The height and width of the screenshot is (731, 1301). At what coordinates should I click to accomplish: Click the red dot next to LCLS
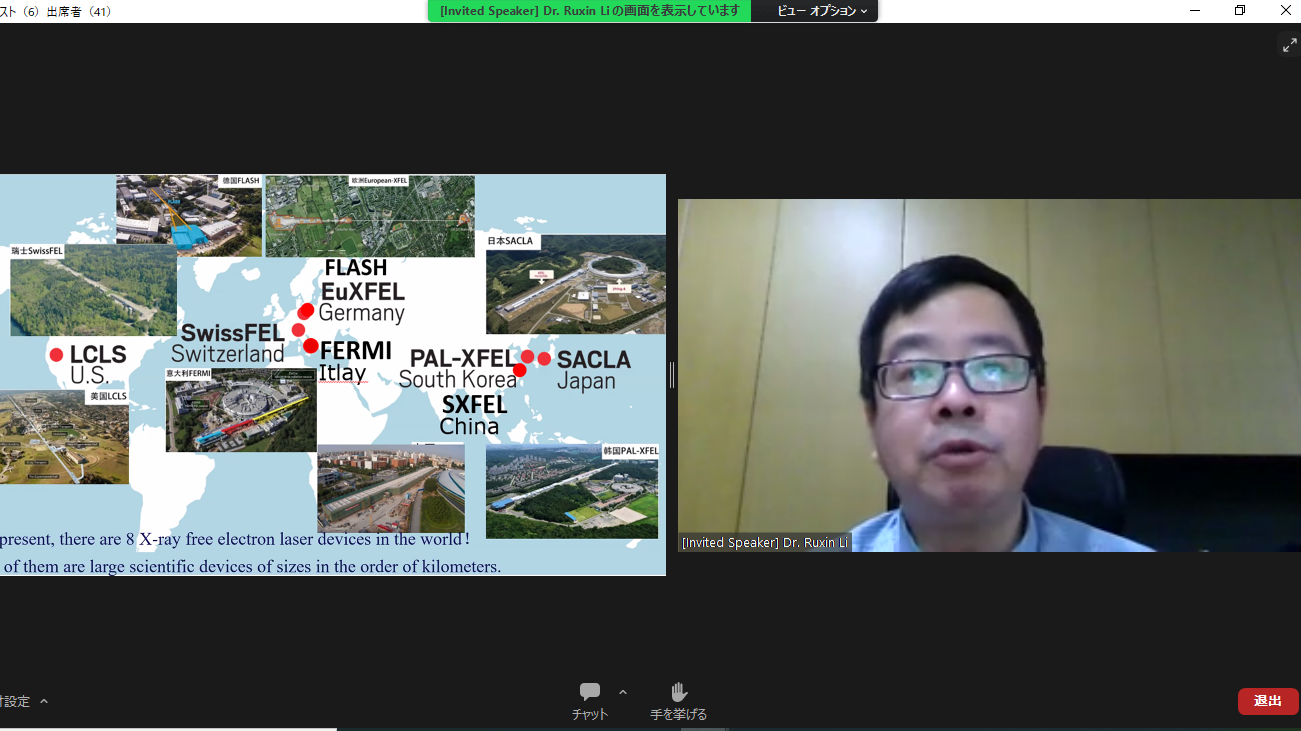(56, 355)
